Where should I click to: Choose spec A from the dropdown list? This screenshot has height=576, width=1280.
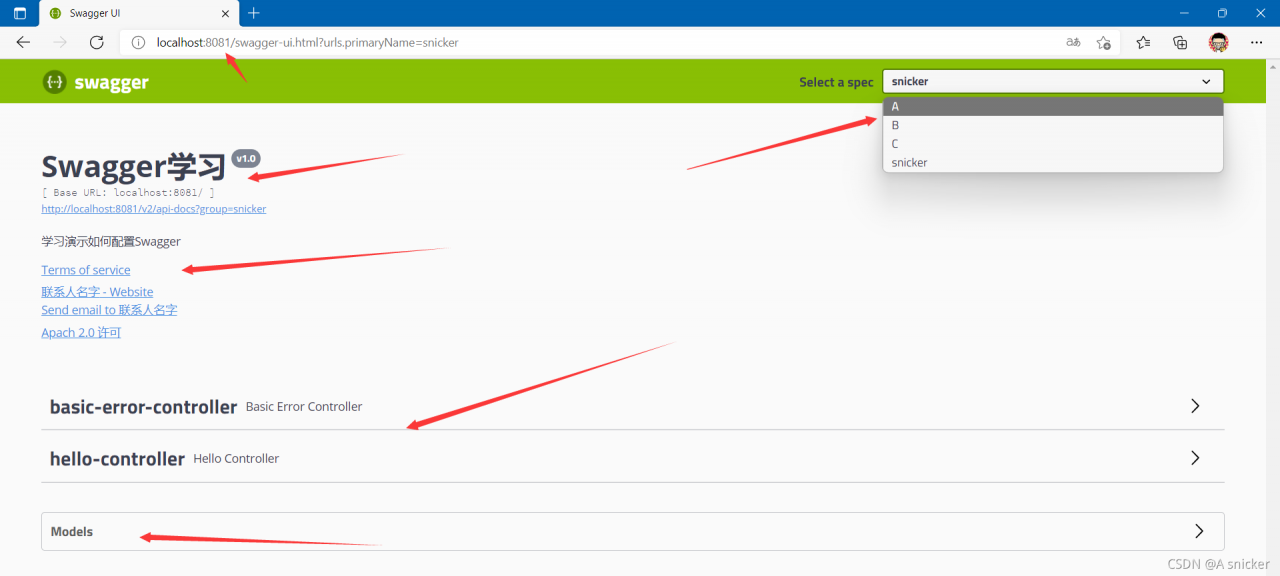(1053, 106)
